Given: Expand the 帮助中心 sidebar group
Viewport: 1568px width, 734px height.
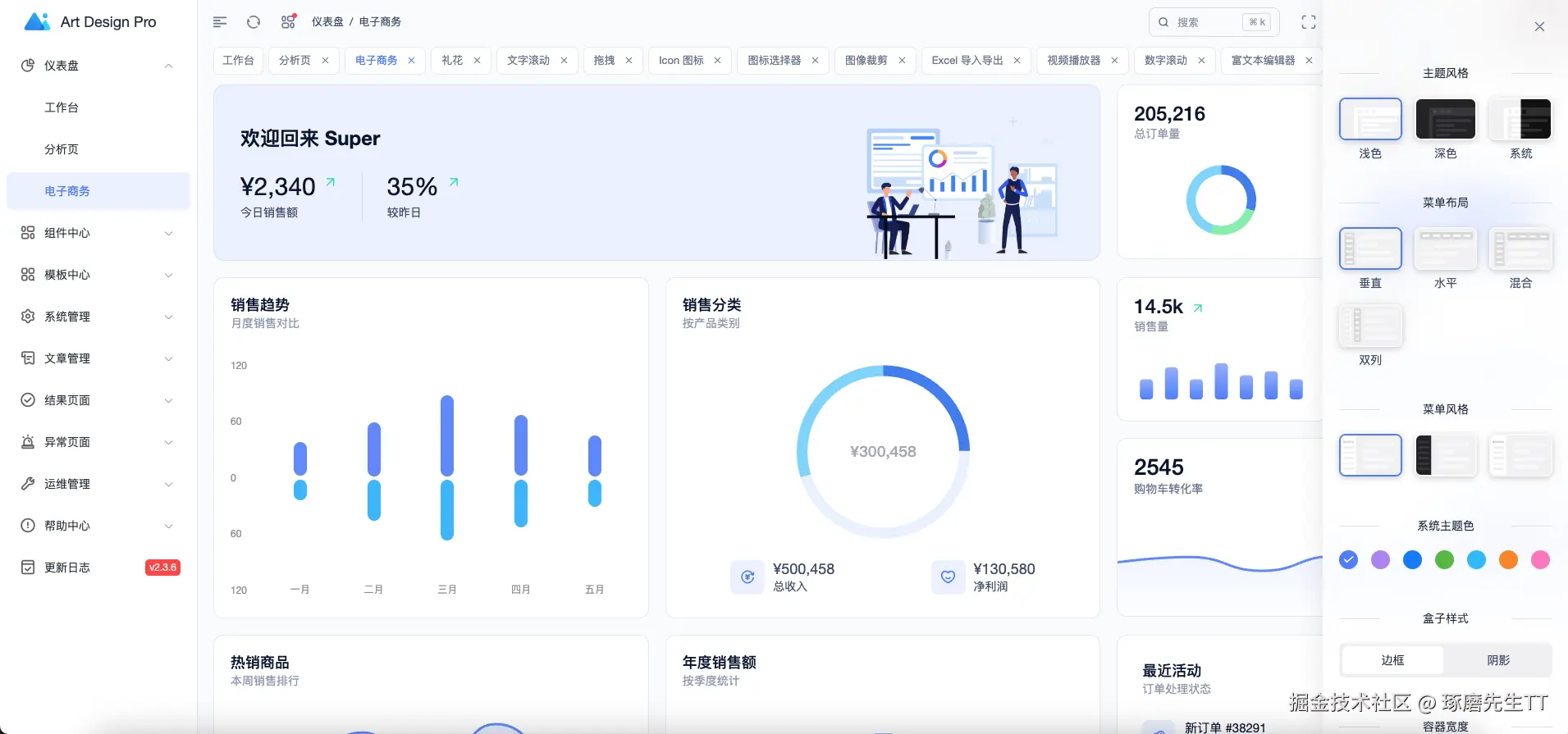Looking at the screenshot, I should (x=168, y=526).
